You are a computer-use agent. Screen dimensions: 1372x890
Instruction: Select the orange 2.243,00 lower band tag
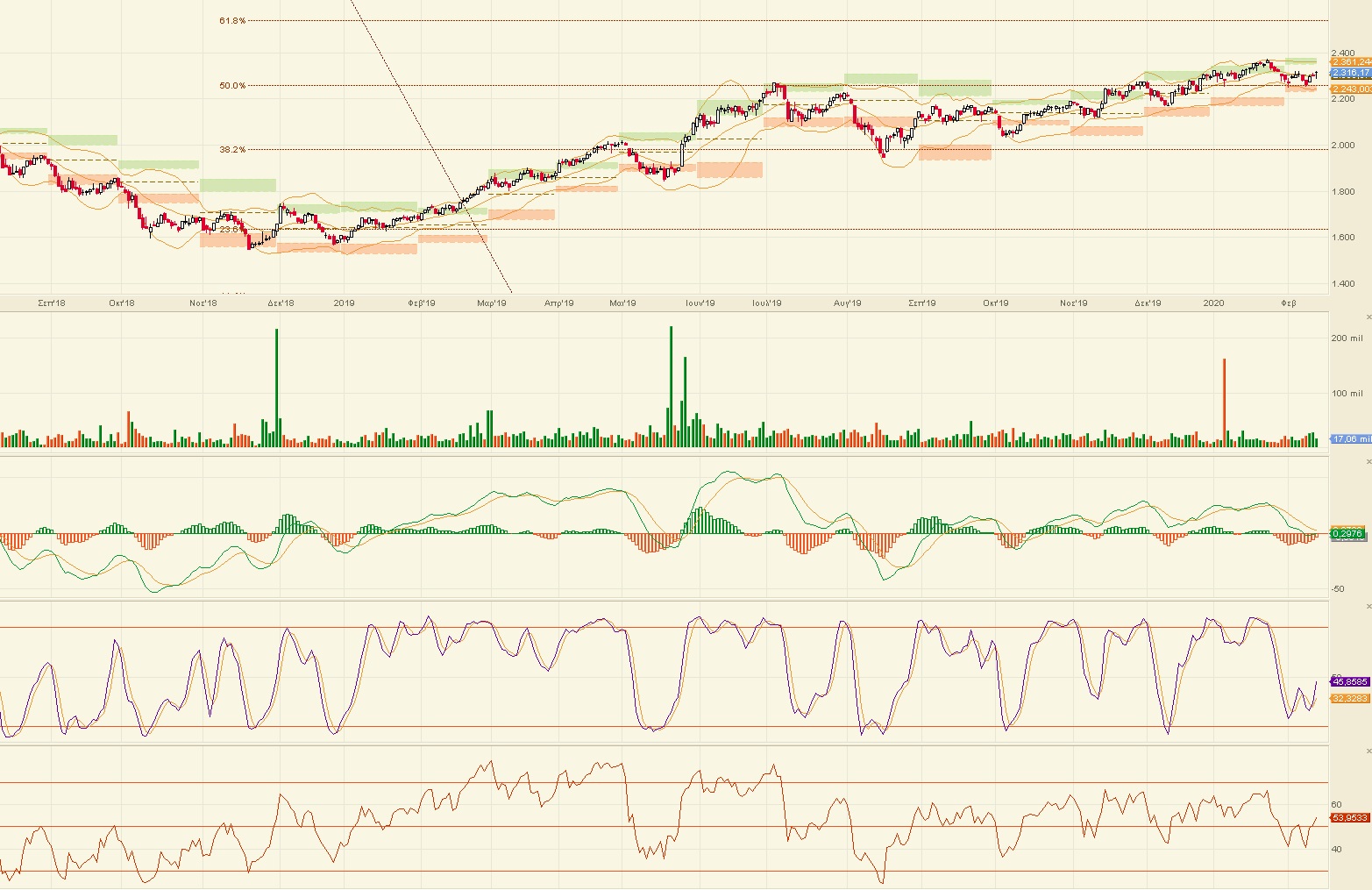pyautogui.click(x=1350, y=89)
